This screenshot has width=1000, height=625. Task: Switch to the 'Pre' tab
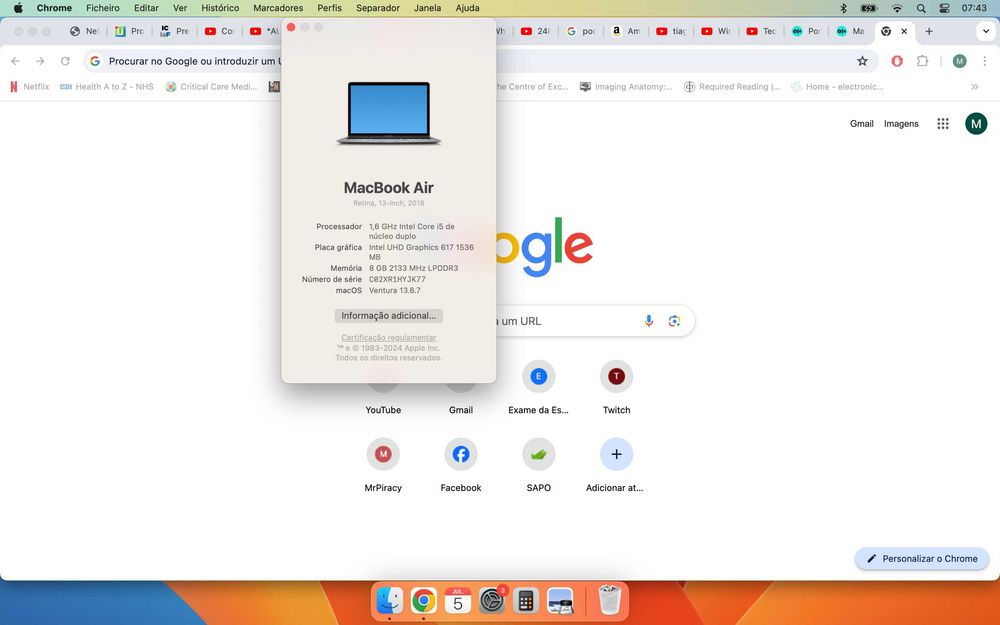(x=174, y=31)
